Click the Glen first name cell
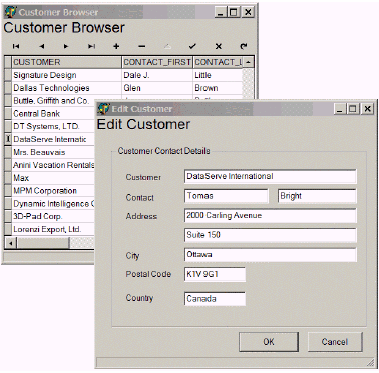 (157, 88)
